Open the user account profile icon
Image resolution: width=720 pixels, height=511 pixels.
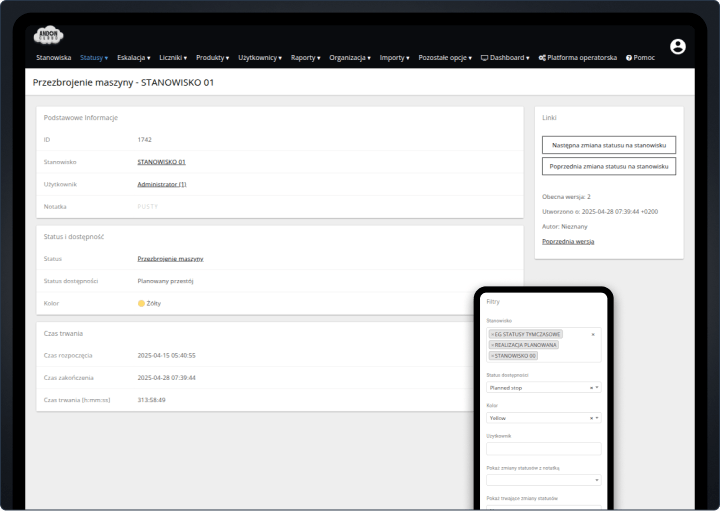[x=678, y=46]
